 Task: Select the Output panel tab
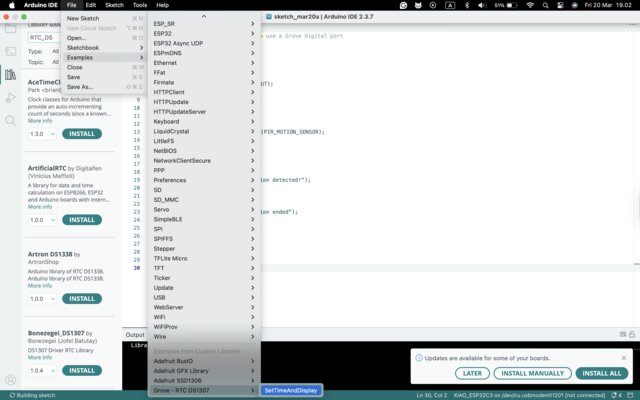135,335
